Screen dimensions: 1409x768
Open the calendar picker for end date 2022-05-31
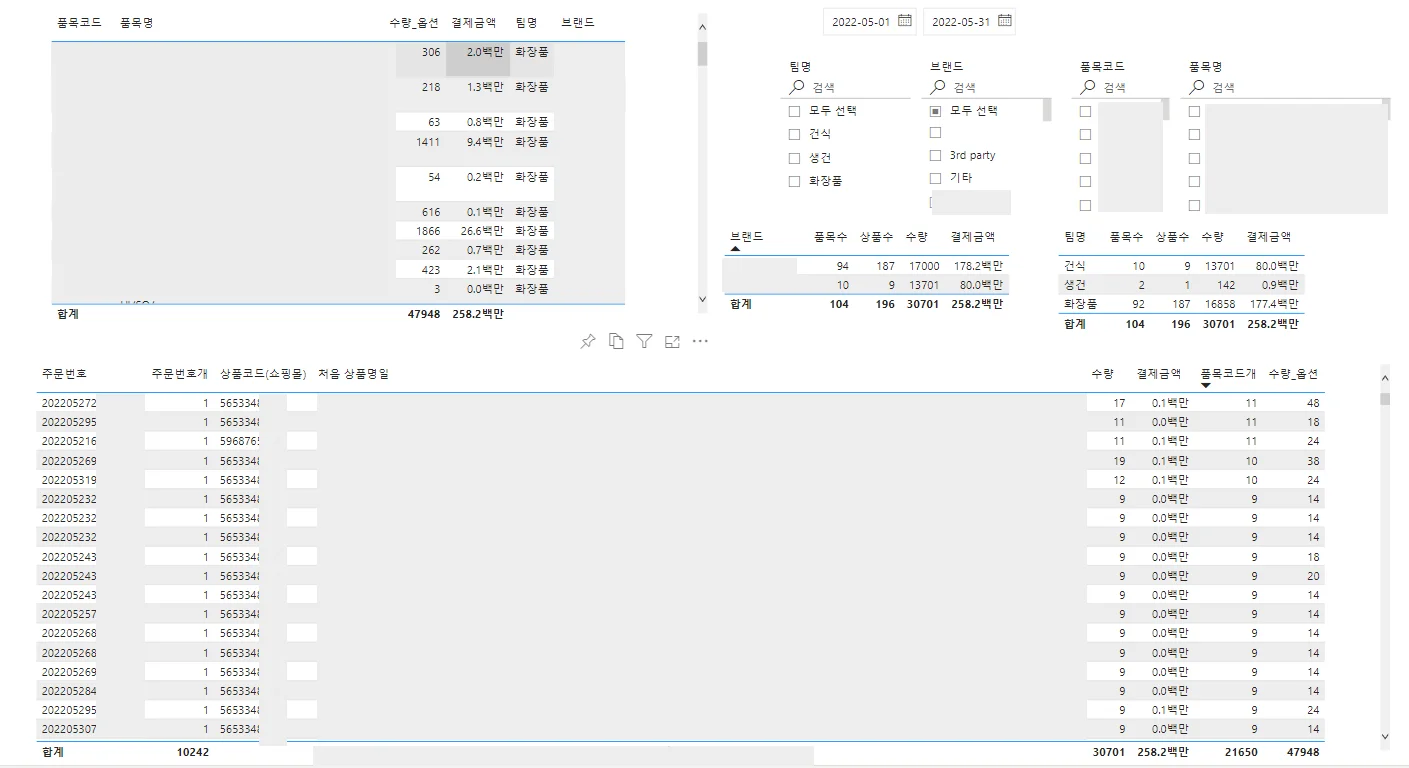point(1004,20)
